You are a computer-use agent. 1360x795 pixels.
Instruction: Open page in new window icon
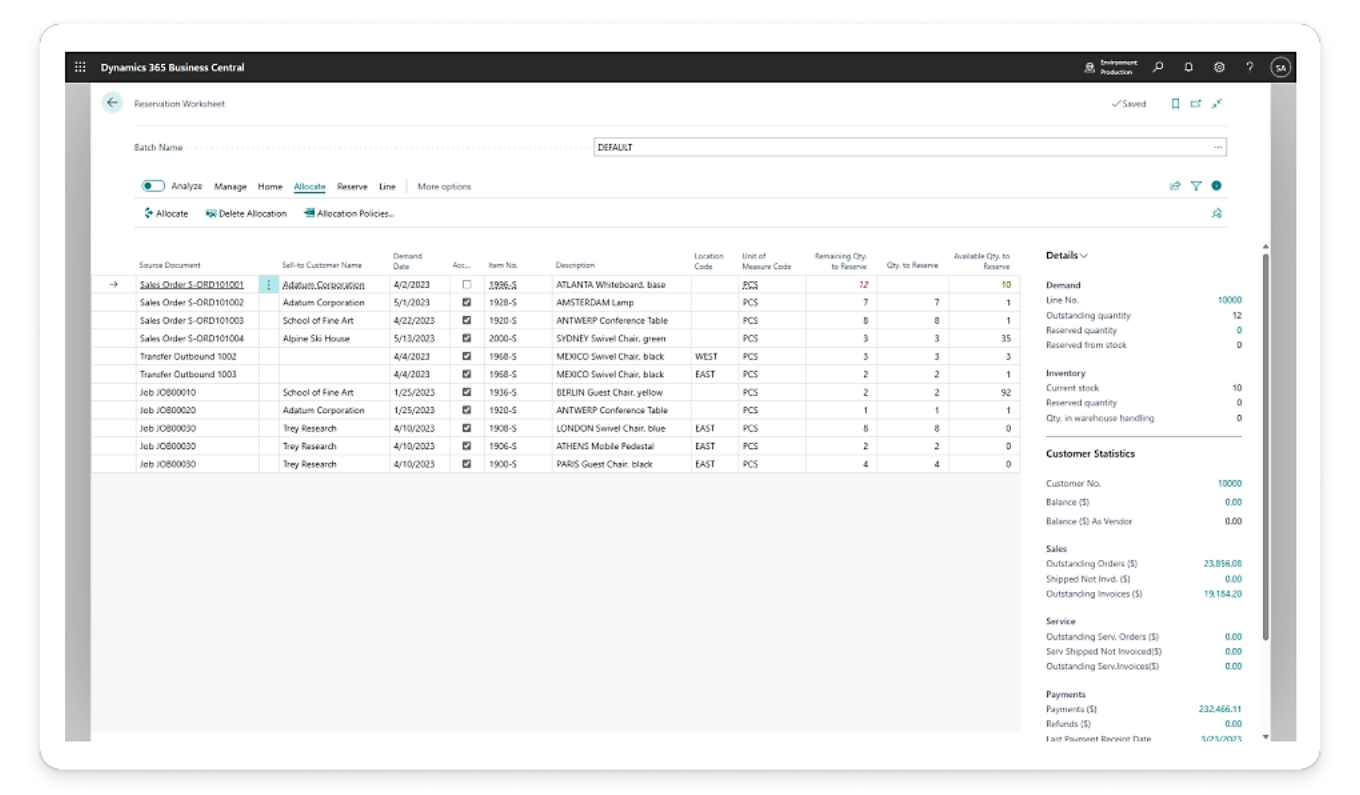coord(1195,104)
